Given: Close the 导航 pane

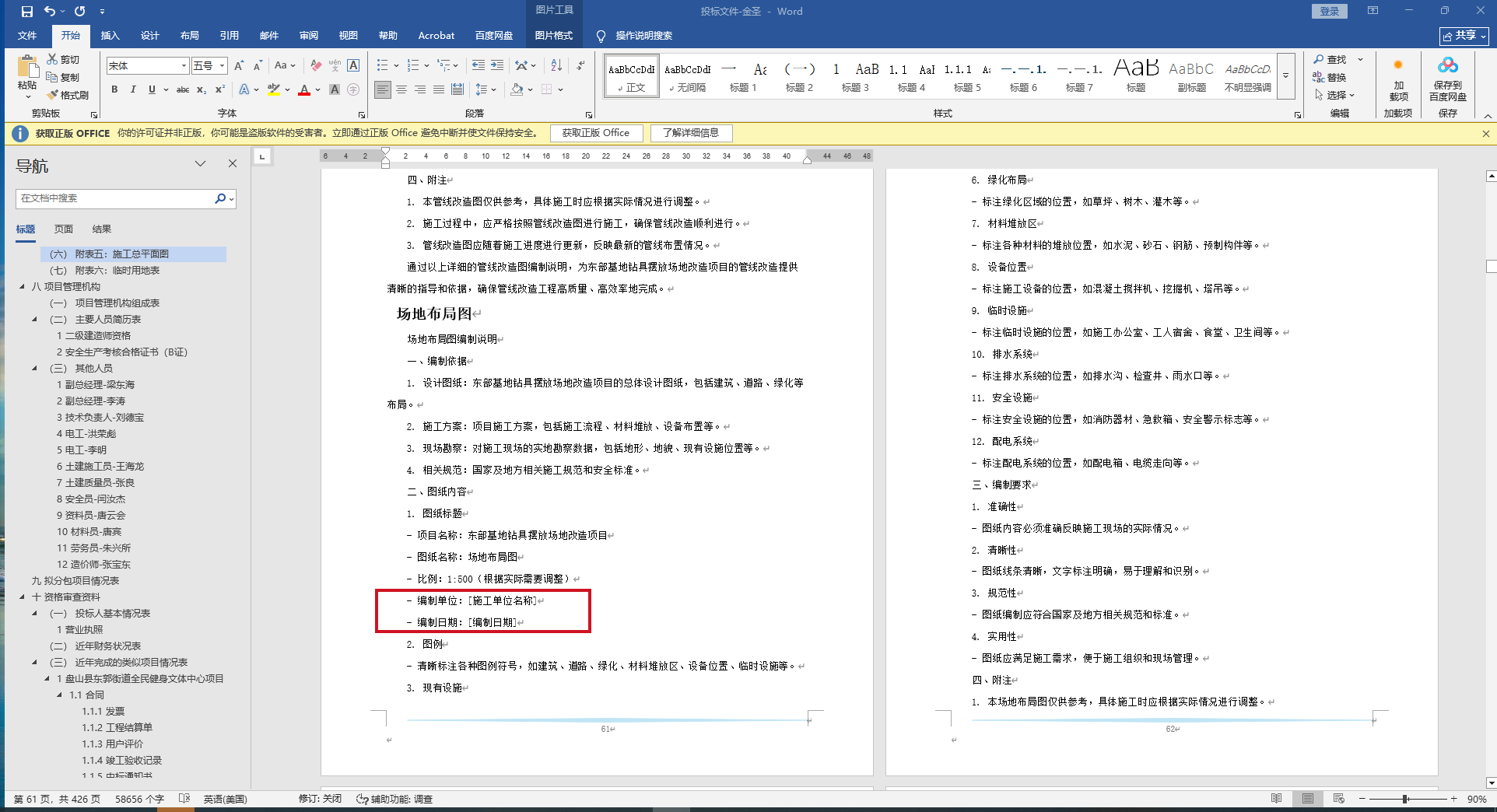Looking at the screenshot, I should [232, 163].
